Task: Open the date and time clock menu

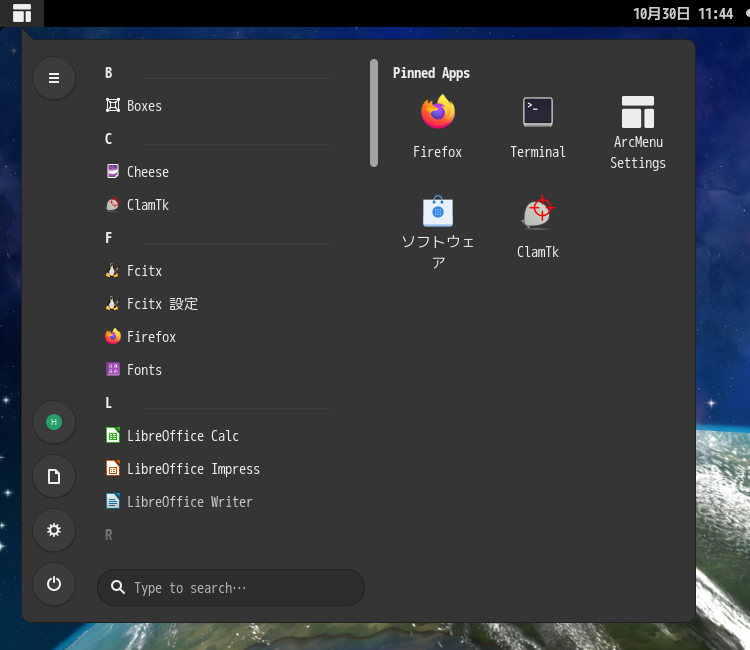Action: (x=683, y=13)
